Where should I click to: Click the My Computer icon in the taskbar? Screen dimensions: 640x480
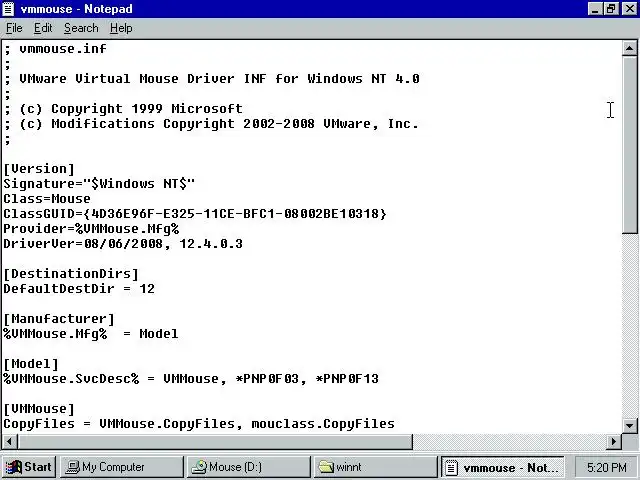click(x=73, y=467)
